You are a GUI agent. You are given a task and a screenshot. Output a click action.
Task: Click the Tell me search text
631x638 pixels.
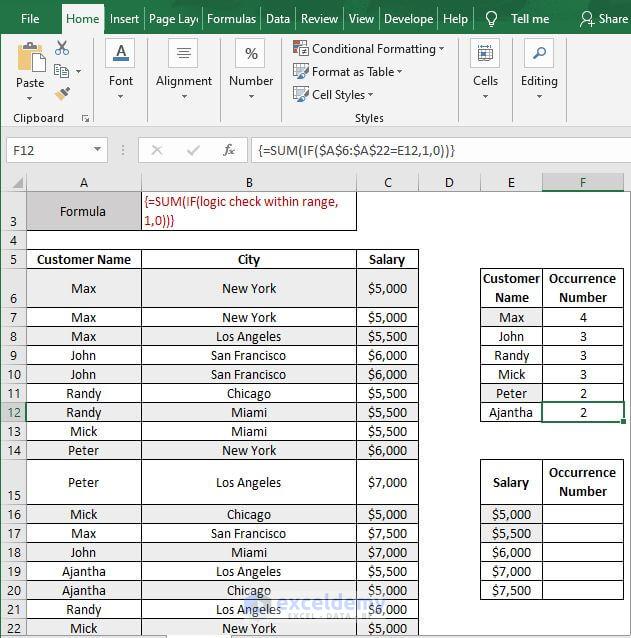[x=530, y=19]
